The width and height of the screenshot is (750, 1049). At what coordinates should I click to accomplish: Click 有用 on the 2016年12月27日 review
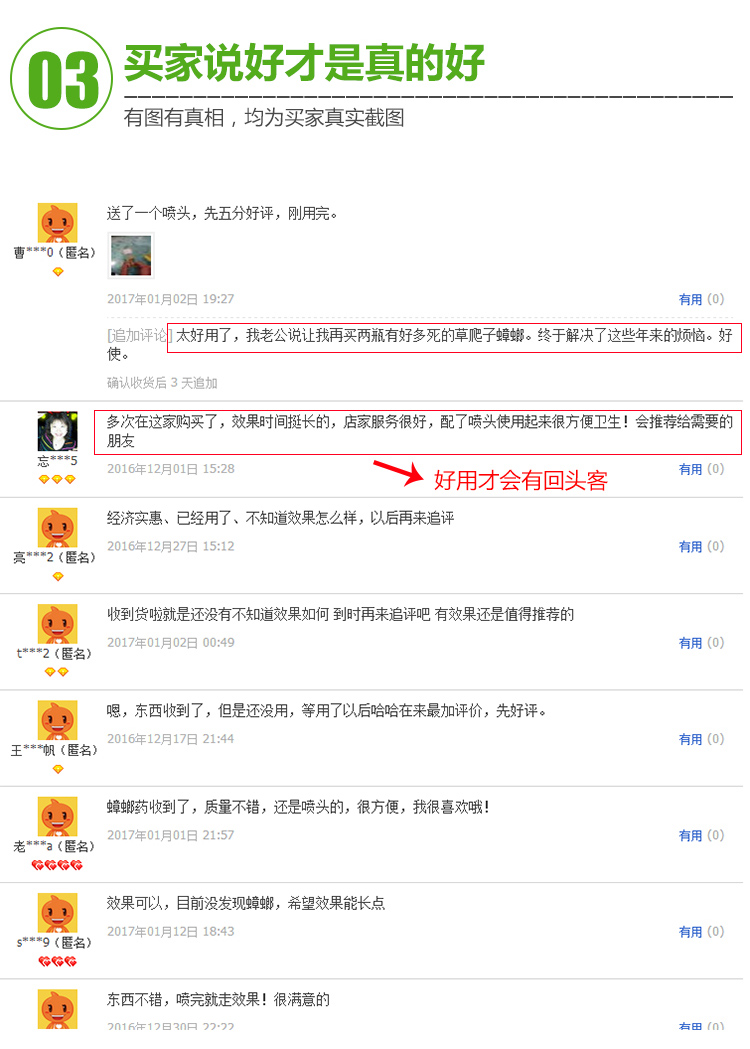690,547
